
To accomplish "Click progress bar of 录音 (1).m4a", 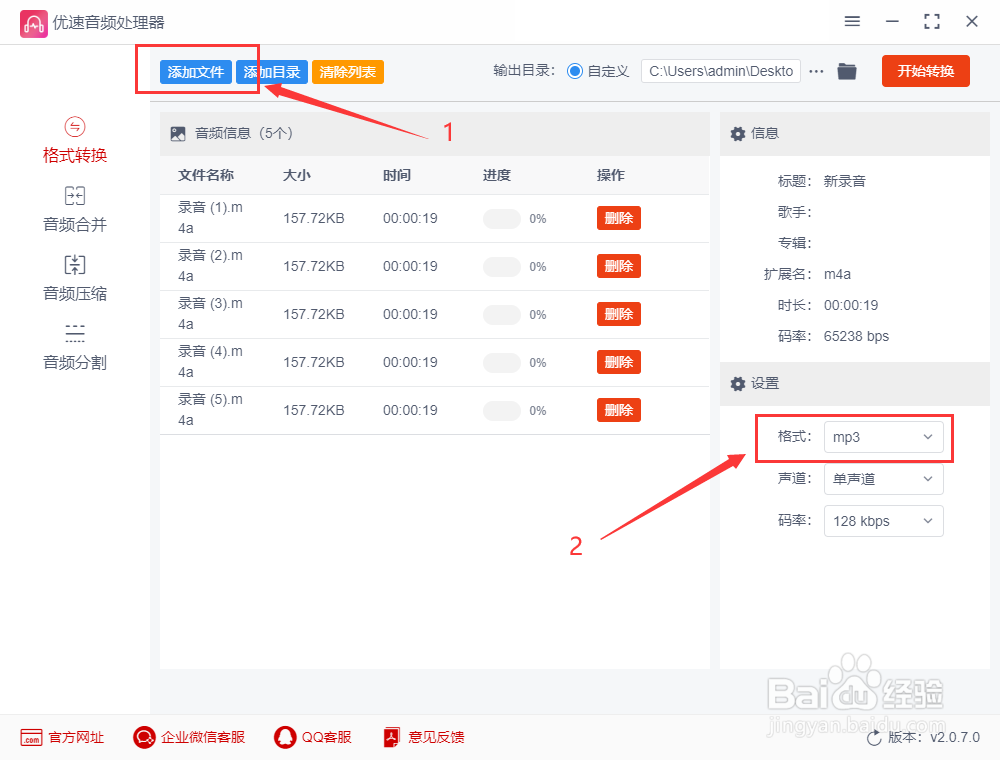I will click(502, 219).
